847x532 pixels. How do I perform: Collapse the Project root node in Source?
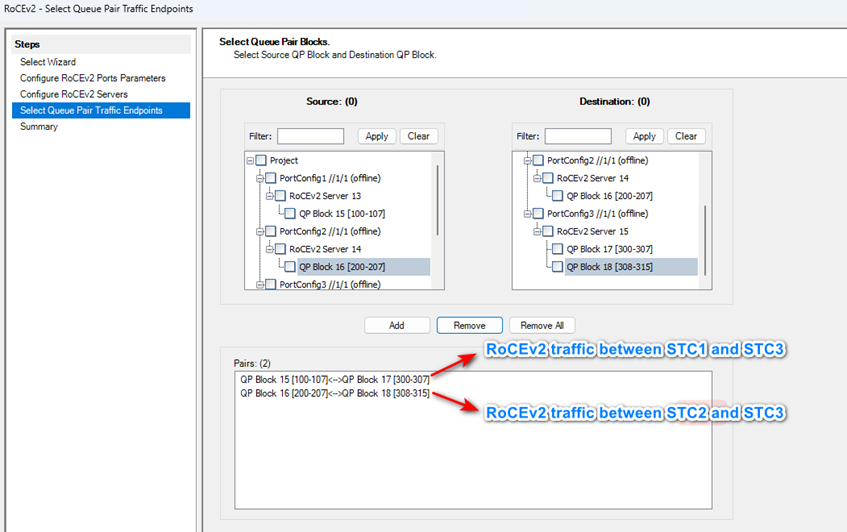click(249, 161)
